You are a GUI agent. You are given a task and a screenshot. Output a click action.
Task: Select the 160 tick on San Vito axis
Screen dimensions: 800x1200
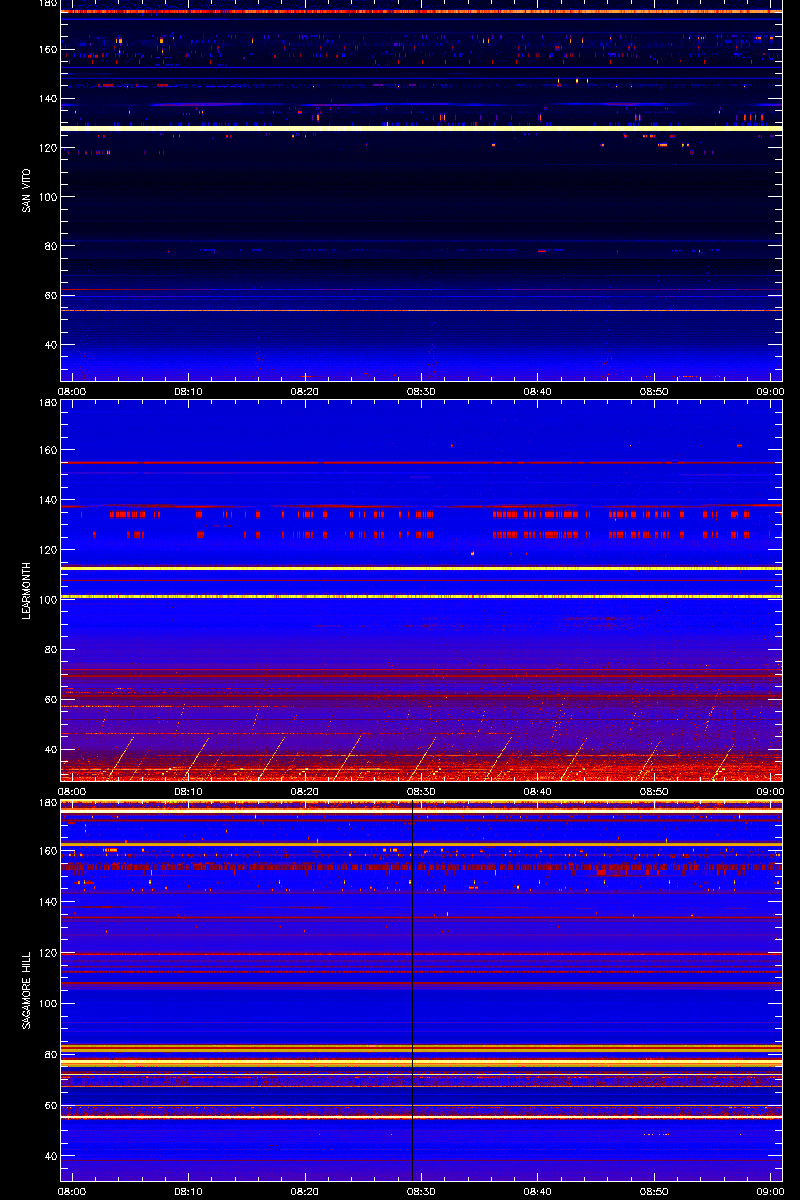(x=49, y=50)
